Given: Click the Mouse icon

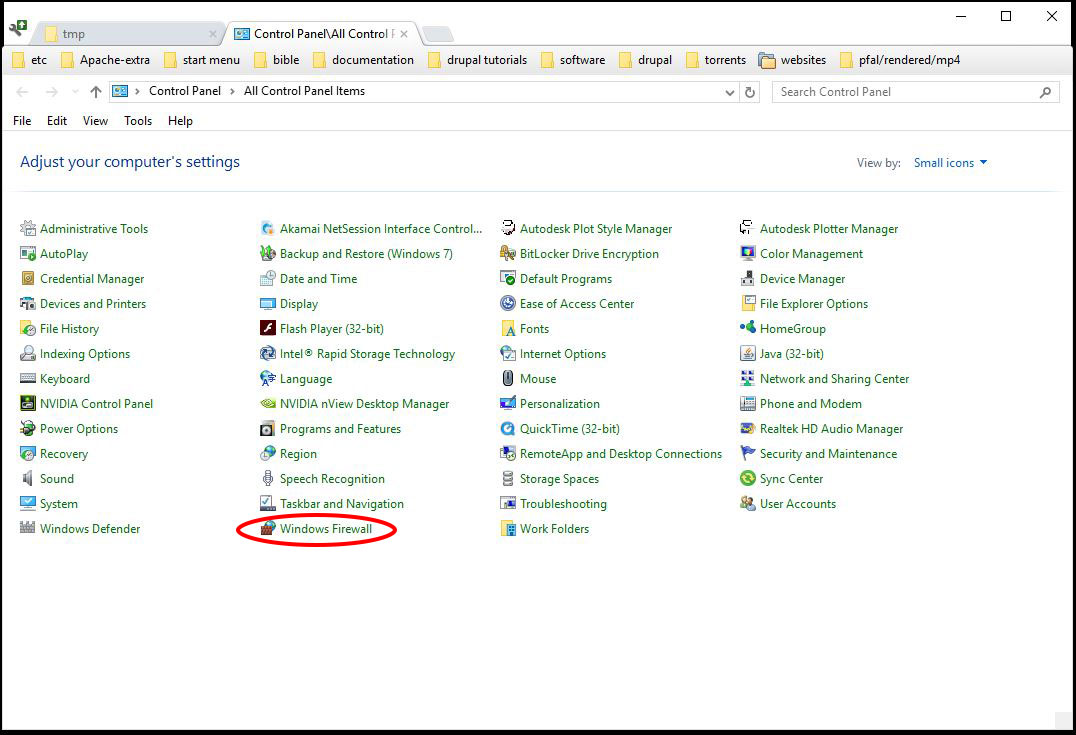Looking at the screenshot, I should (x=508, y=379).
